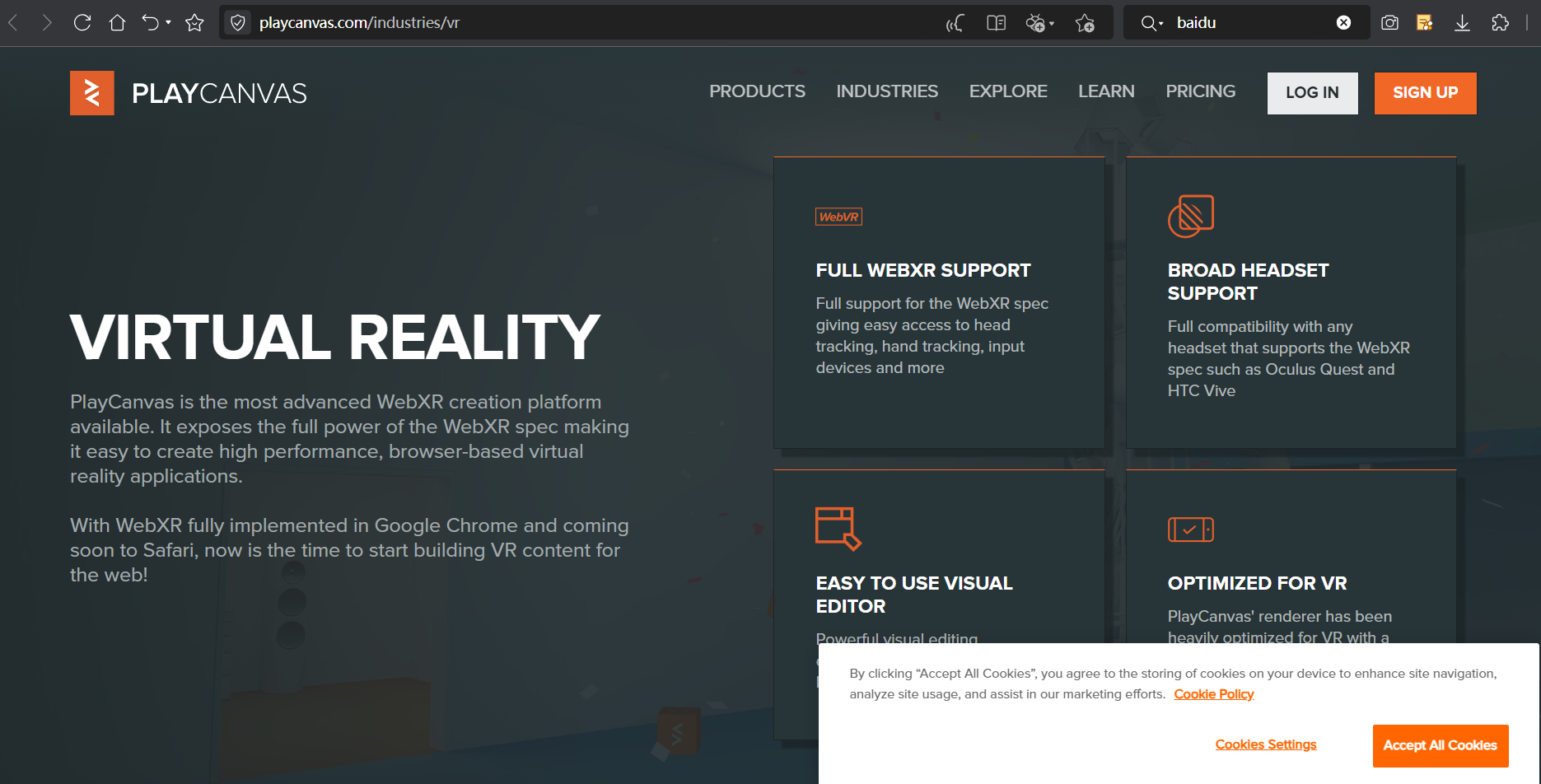
Task: Click the translate extension icon
Action: coord(1035,23)
